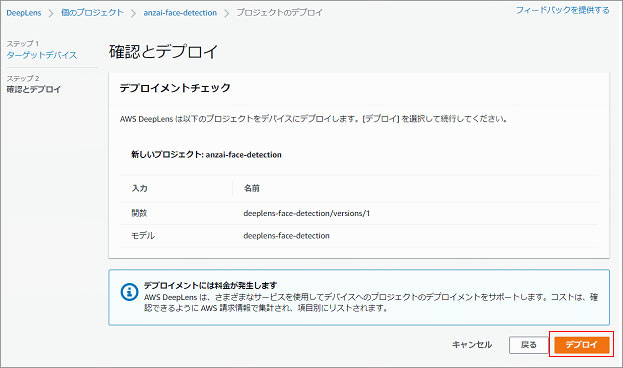Click the 名前 column header

point(252,188)
